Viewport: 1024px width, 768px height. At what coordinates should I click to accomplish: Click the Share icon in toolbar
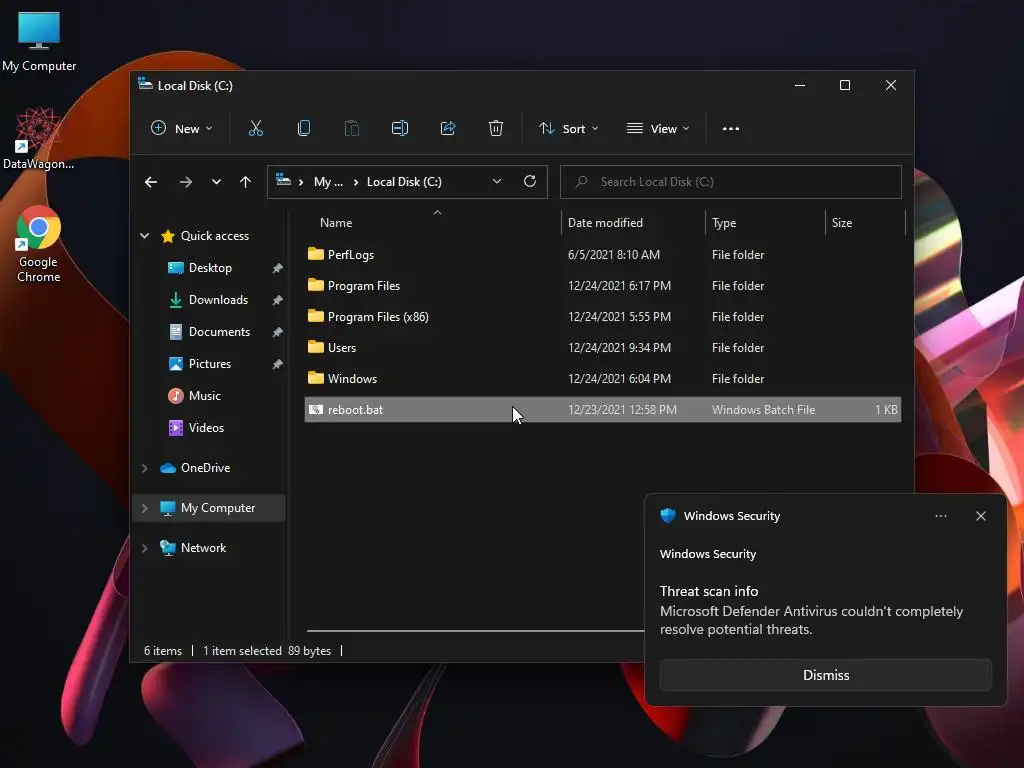(448, 129)
